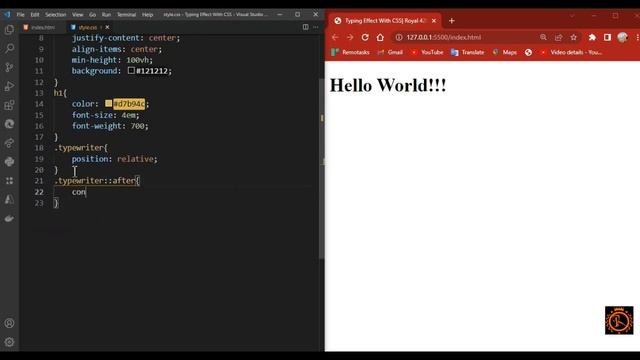Bookmark this page with the star
Image resolution: width=640 pixels, height=360 pixels.
tap(573, 37)
